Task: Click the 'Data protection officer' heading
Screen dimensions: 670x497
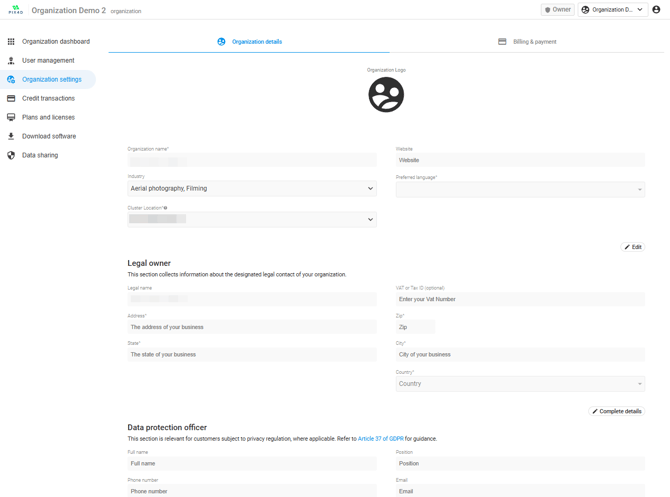Action: 167,427
